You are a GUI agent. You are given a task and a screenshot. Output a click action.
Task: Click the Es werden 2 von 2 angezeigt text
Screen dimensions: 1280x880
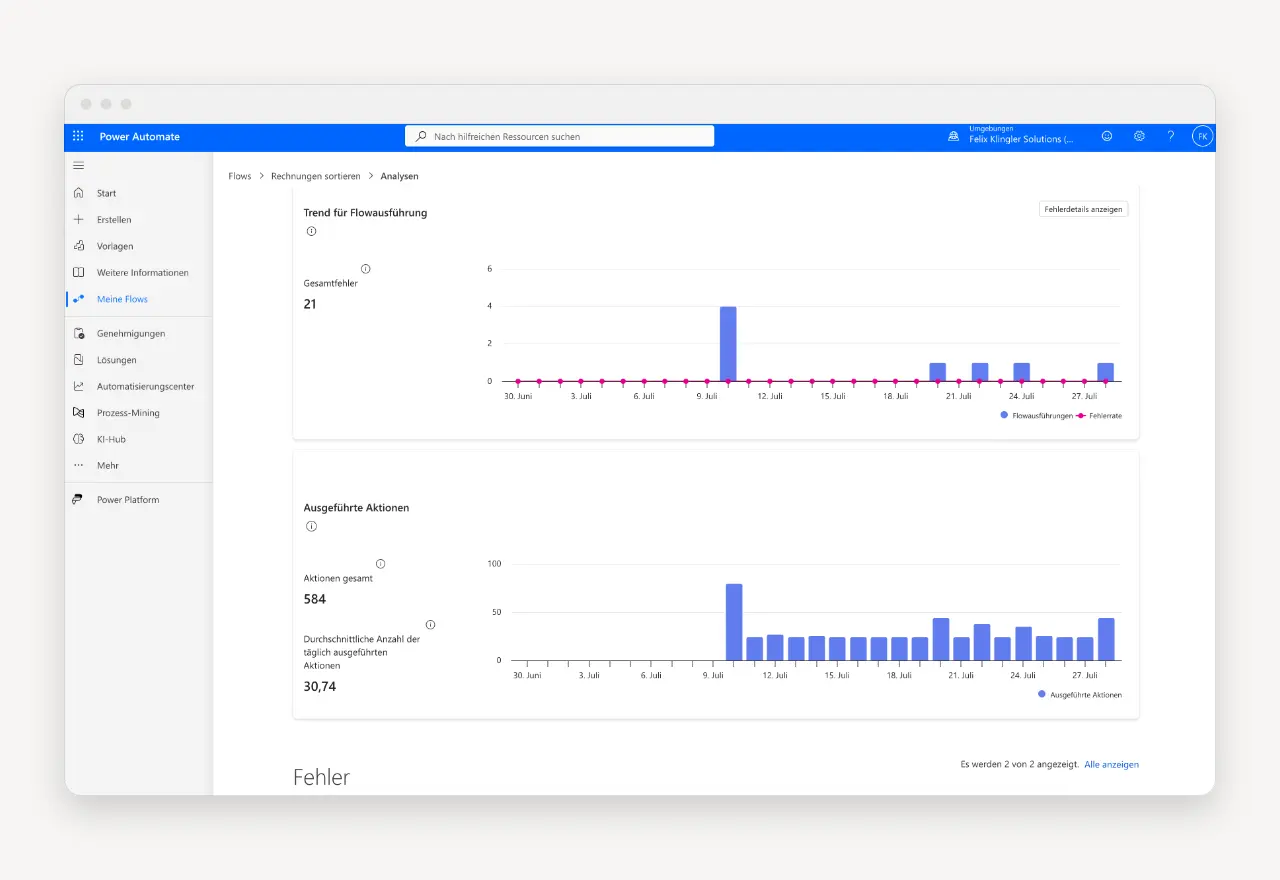[1020, 764]
